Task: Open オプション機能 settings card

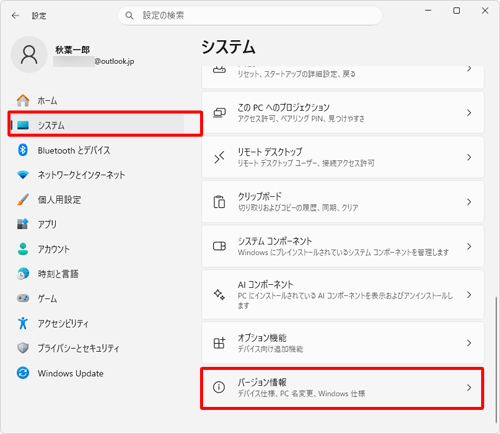Action: [x=343, y=343]
